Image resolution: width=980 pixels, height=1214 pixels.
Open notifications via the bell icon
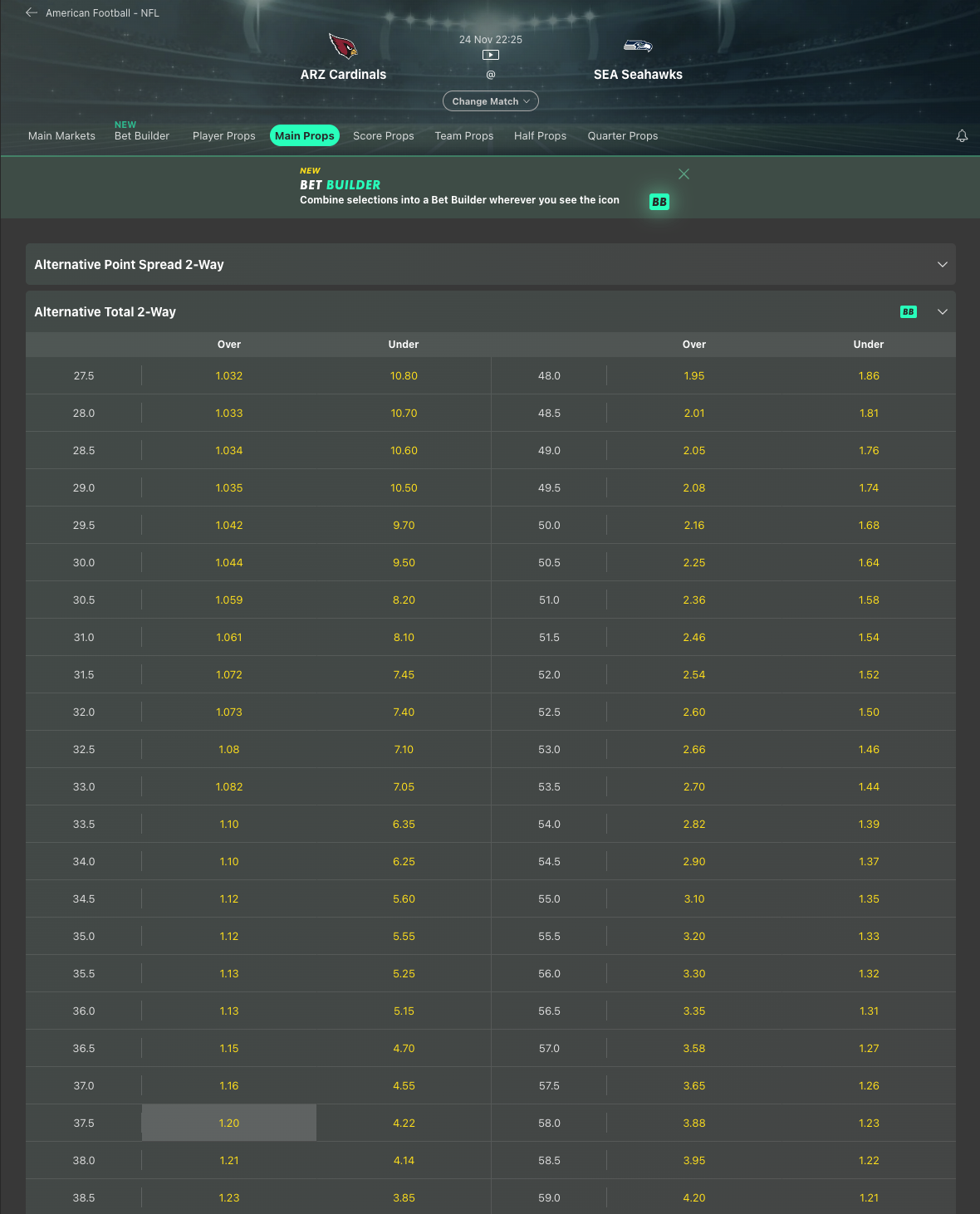tap(962, 135)
